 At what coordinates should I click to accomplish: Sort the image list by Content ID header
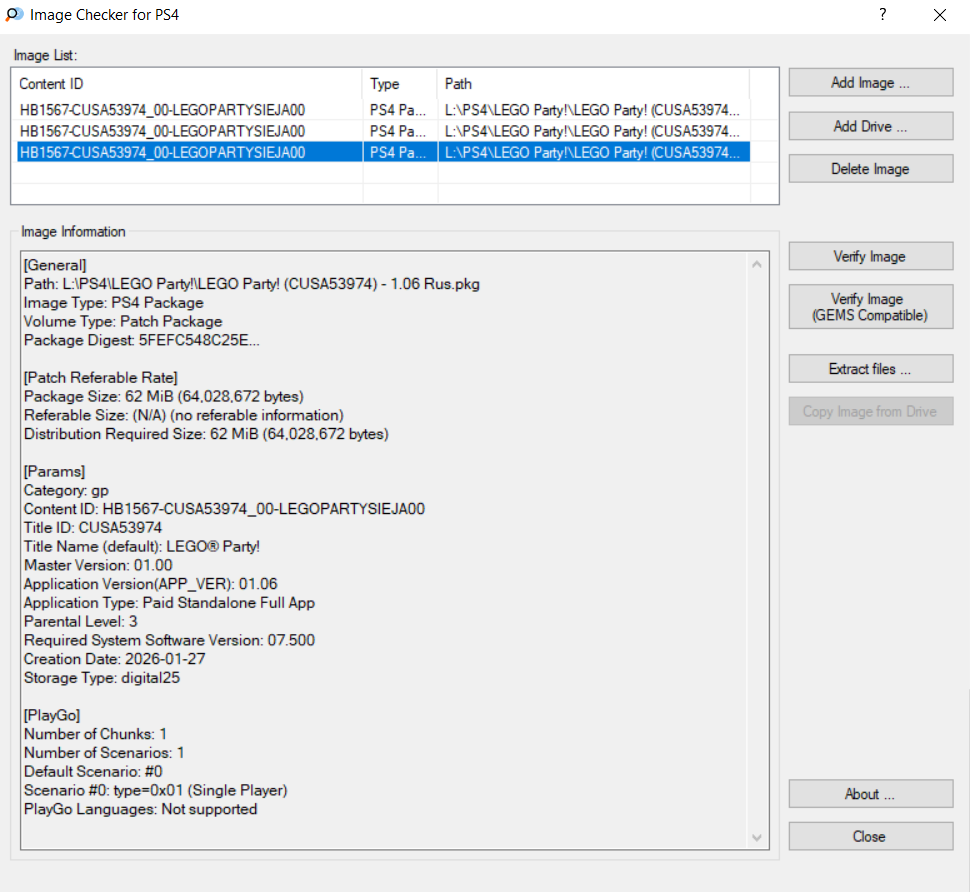186,84
